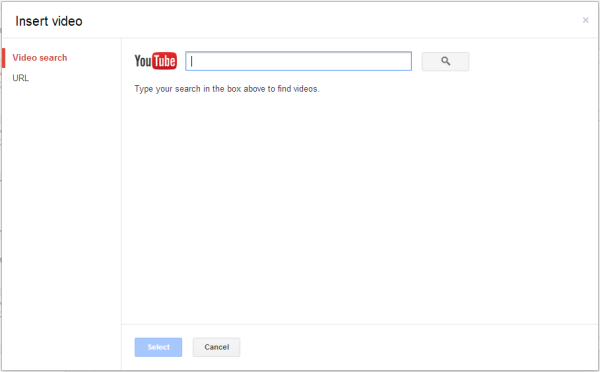
Task: Focus the YouTube search text box
Action: [x=298, y=61]
